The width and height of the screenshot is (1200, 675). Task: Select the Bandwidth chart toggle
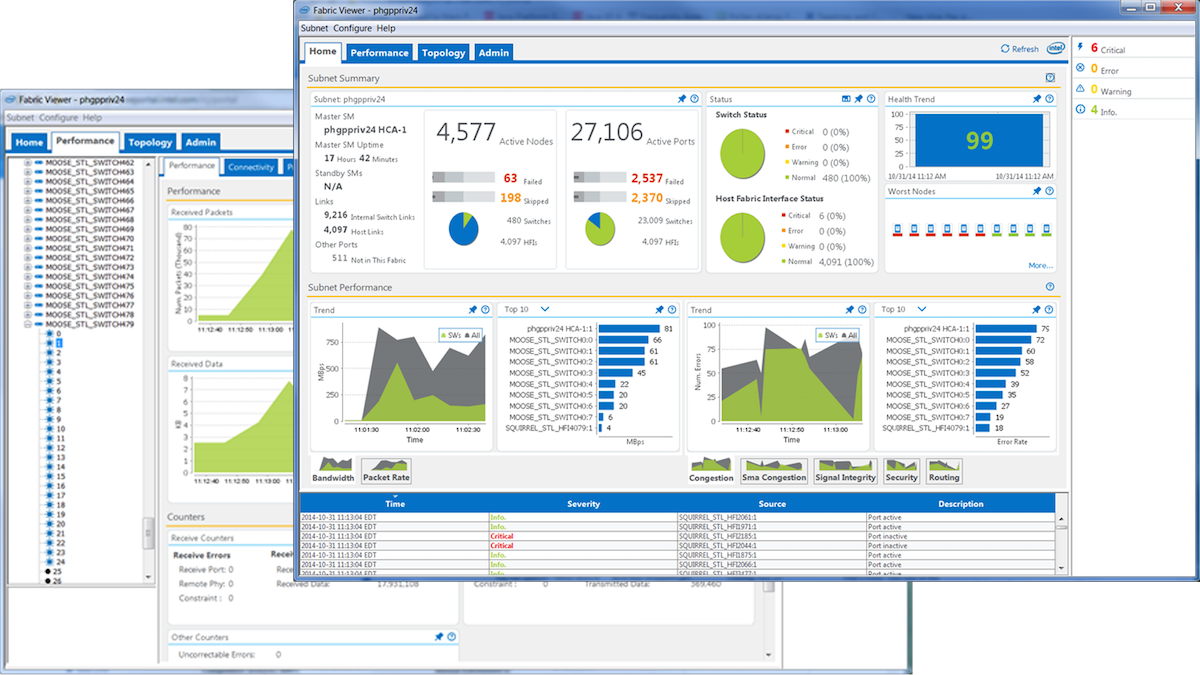pyautogui.click(x=333, y=470)
